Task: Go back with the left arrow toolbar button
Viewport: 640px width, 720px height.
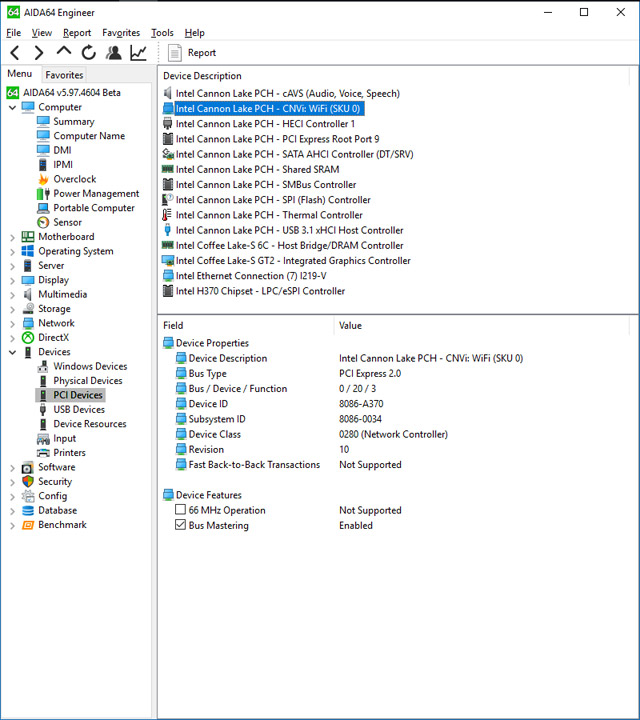Action: [x=15, y=53]
